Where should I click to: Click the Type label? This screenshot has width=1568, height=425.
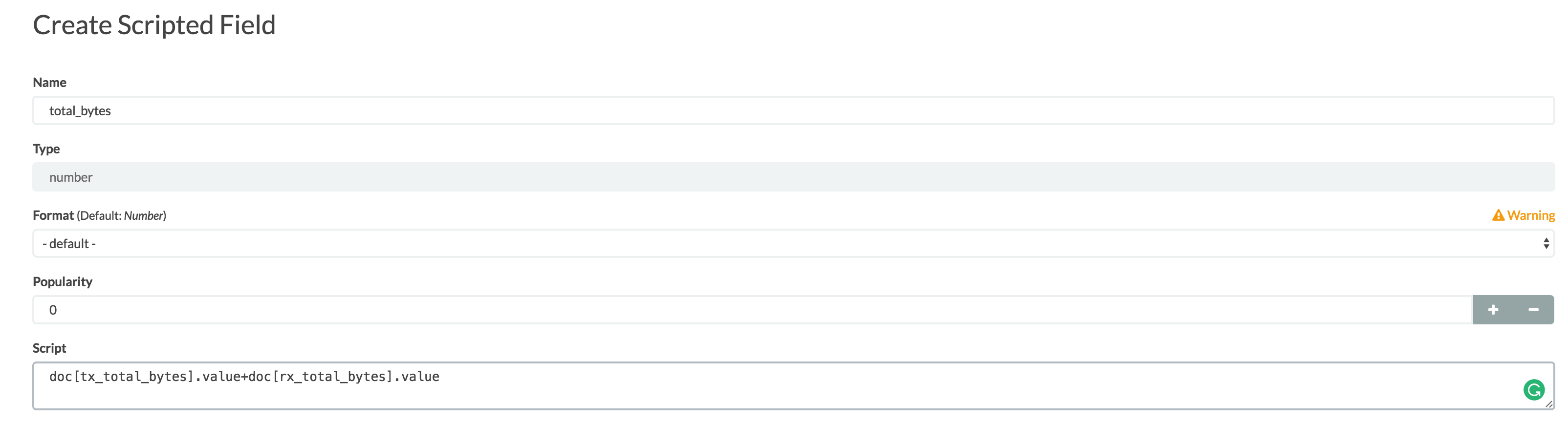(x=46, y=149)
